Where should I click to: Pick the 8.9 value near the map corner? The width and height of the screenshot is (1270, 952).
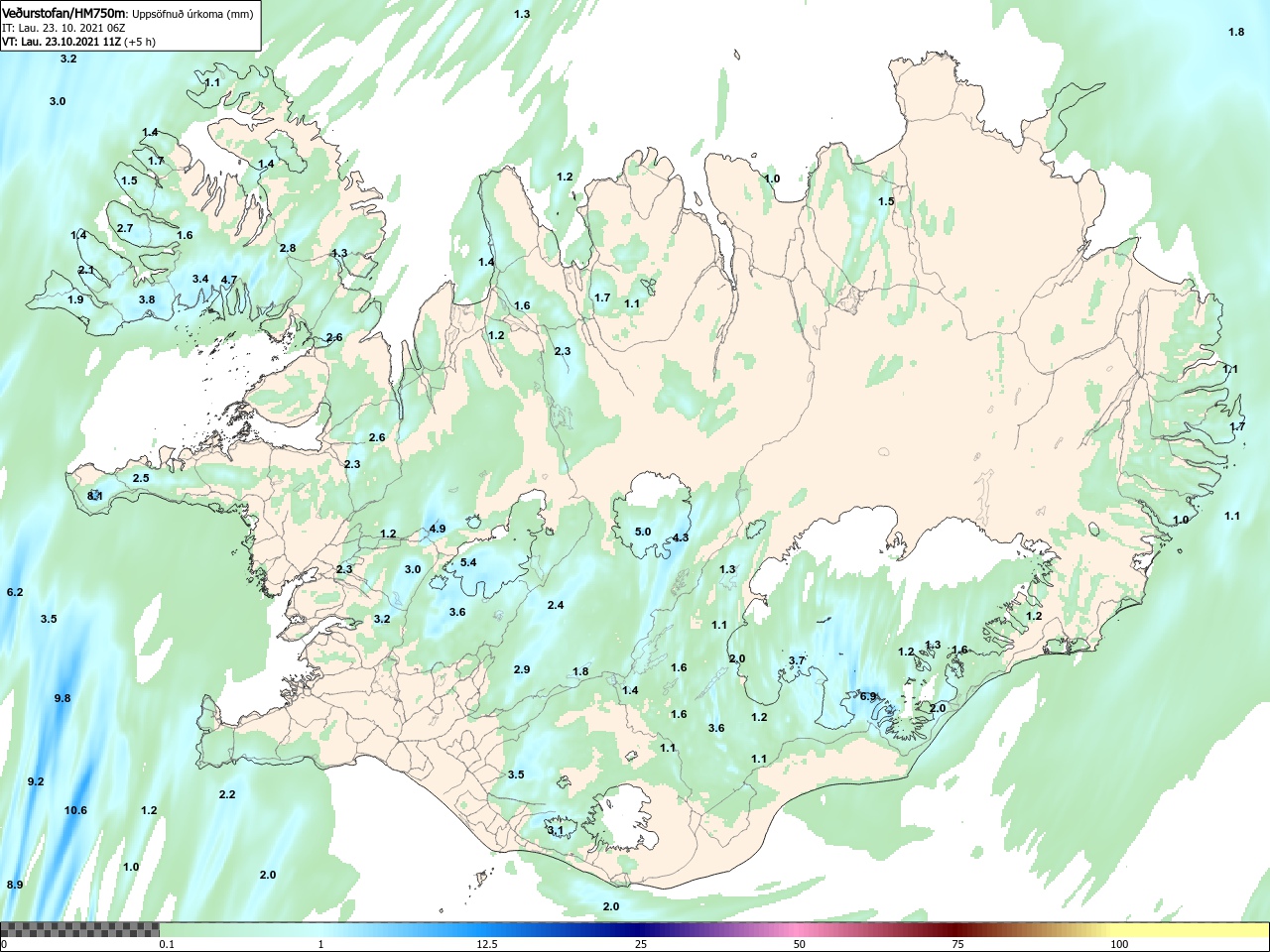click(x=15, y=885)
